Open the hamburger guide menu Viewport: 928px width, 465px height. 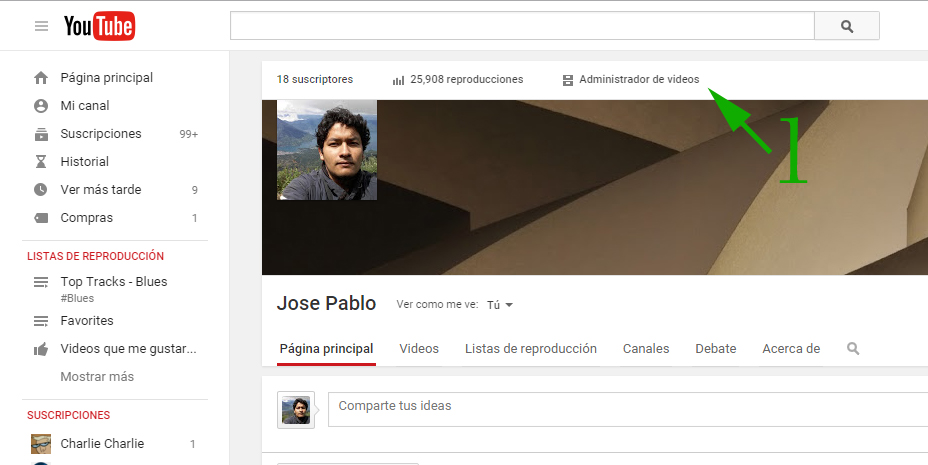(41, 26)
